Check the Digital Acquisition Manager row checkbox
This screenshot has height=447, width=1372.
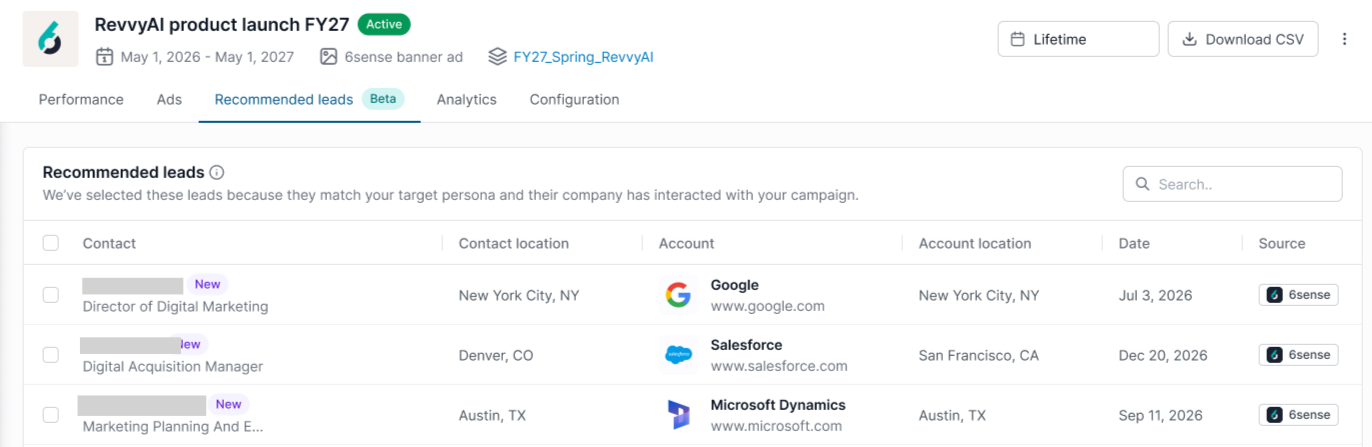click(x=51, y=355)
